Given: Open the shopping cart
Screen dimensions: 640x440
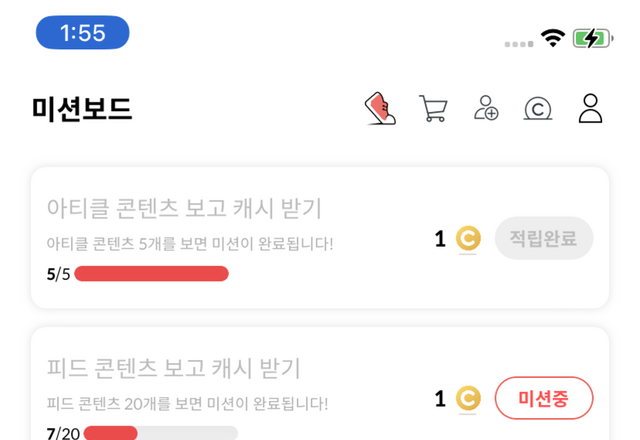Looking at the screenshot, I should point(433,108).
